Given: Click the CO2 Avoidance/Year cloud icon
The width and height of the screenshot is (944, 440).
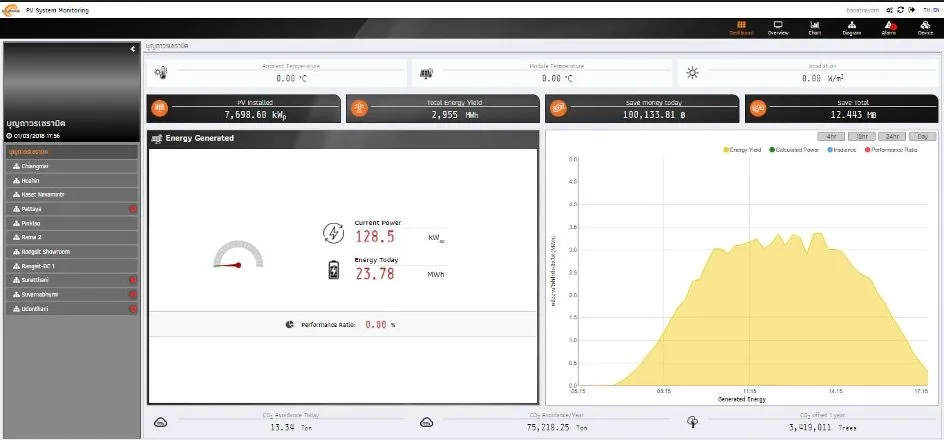Looking at the screenshot, I should point(426,423).
